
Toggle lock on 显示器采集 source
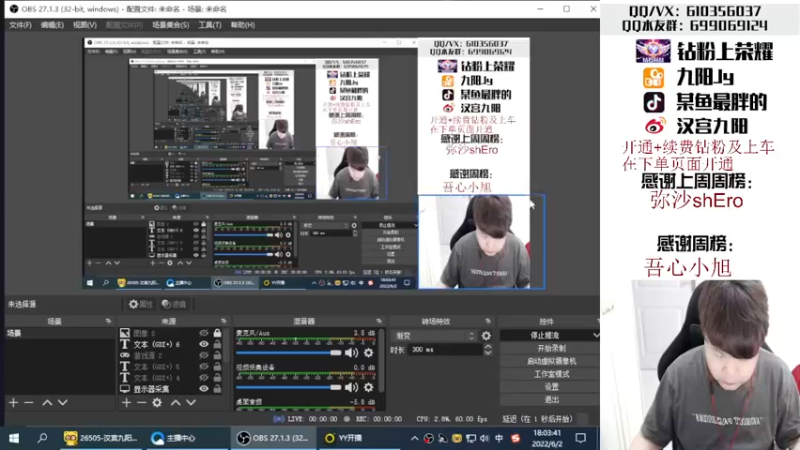click(x=217, y=389)
